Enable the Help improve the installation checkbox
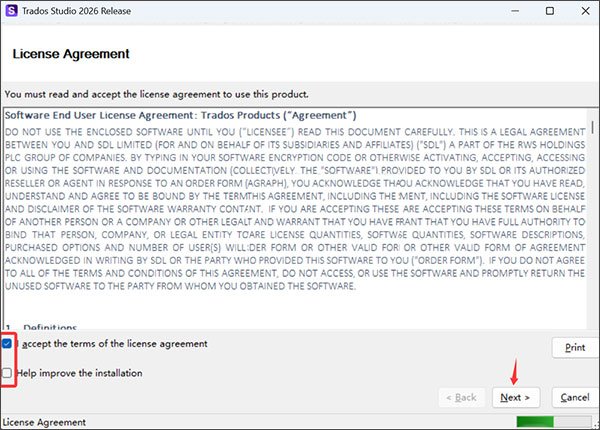 7,373
